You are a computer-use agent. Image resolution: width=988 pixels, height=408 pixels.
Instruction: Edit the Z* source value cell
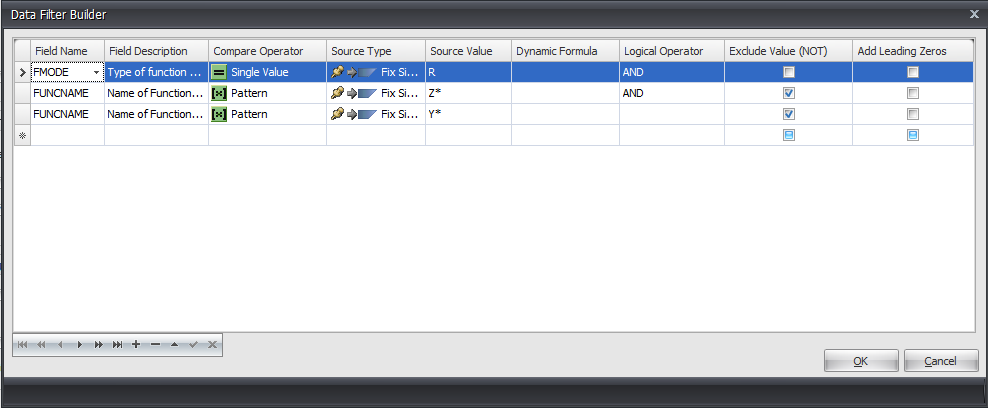467,93
